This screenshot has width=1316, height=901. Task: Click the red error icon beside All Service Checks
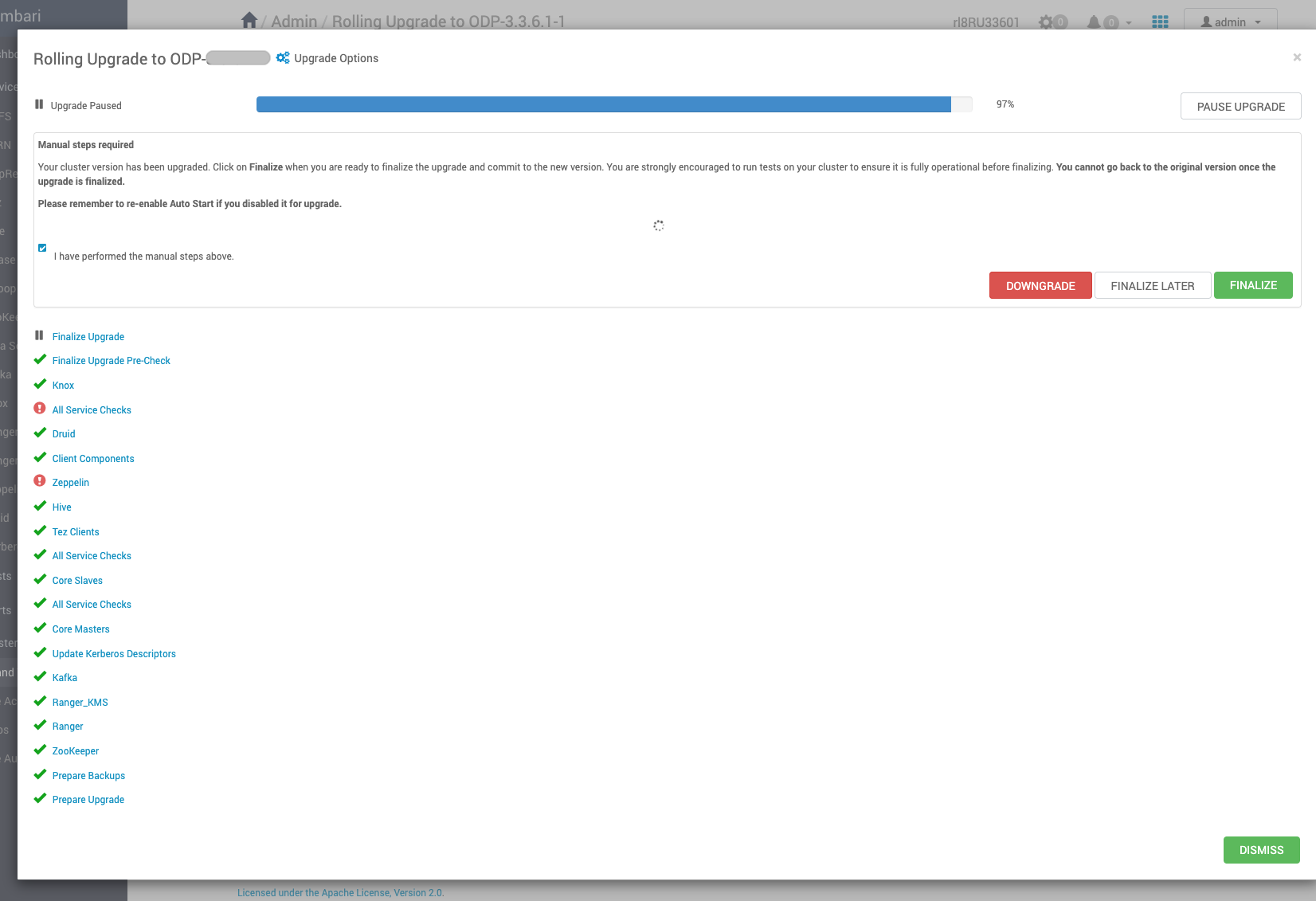click(x=40, y=409)
